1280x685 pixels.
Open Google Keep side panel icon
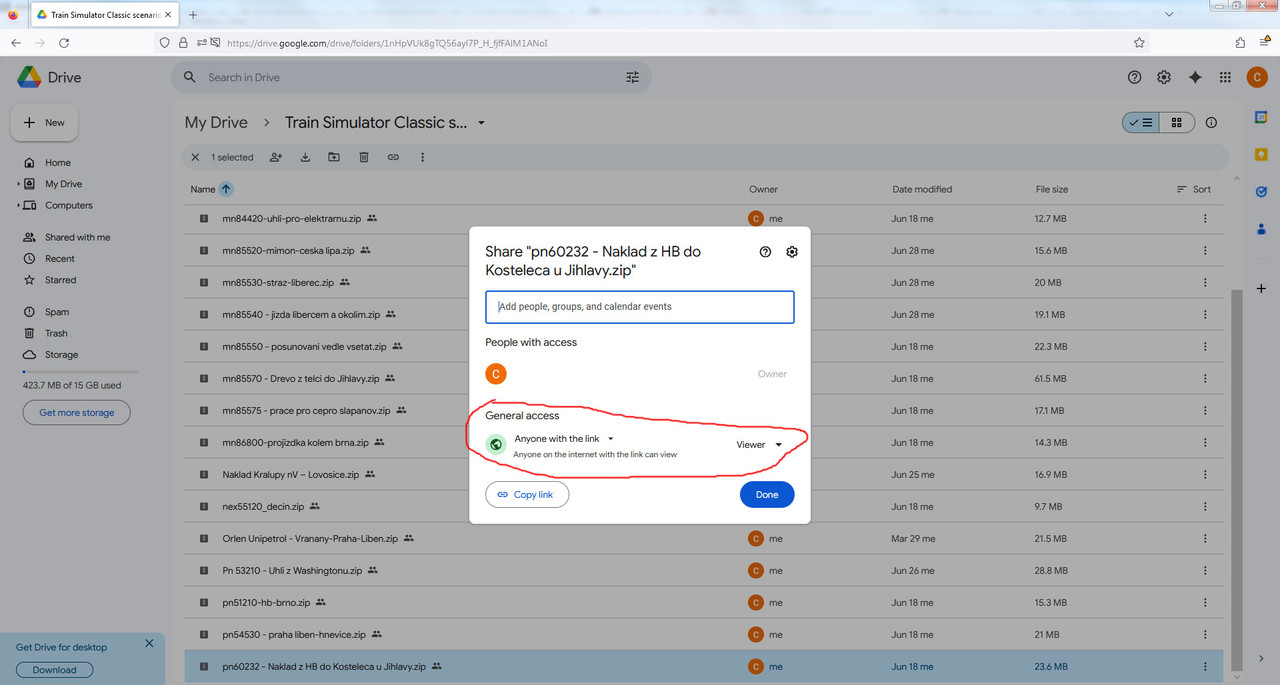pos(1261,154)
